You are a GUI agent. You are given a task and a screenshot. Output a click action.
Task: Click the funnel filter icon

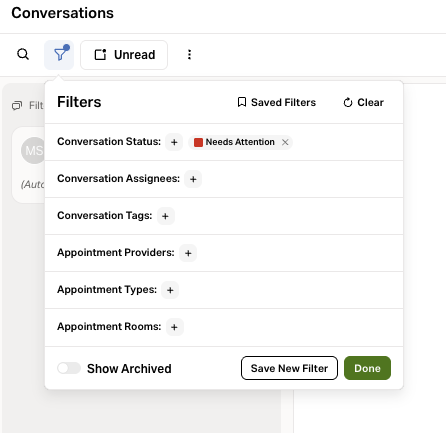(59, 55)
